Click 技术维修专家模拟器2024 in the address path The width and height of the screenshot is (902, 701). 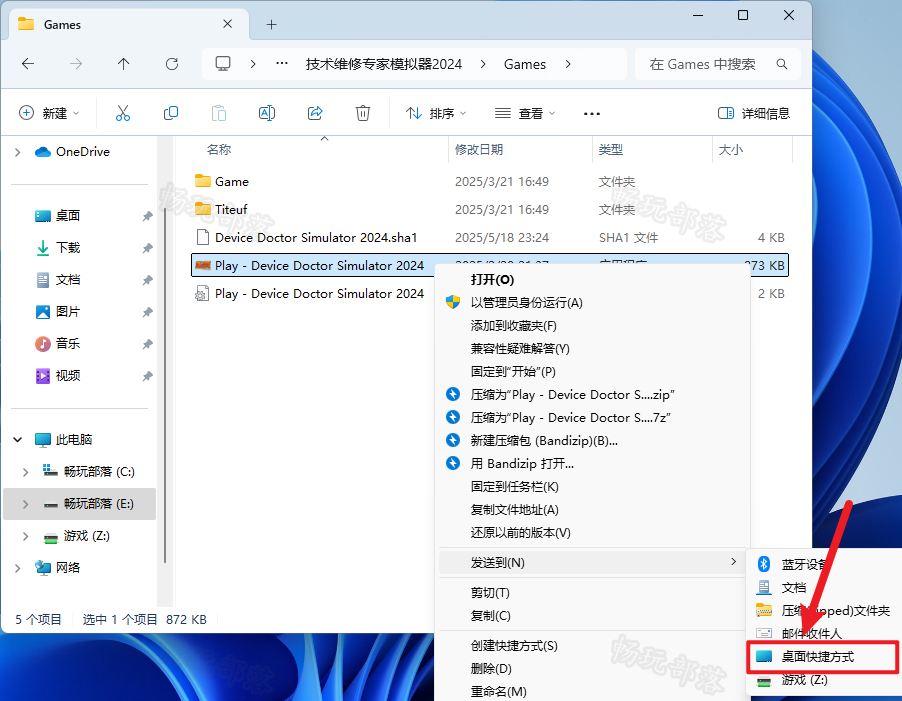384,64
